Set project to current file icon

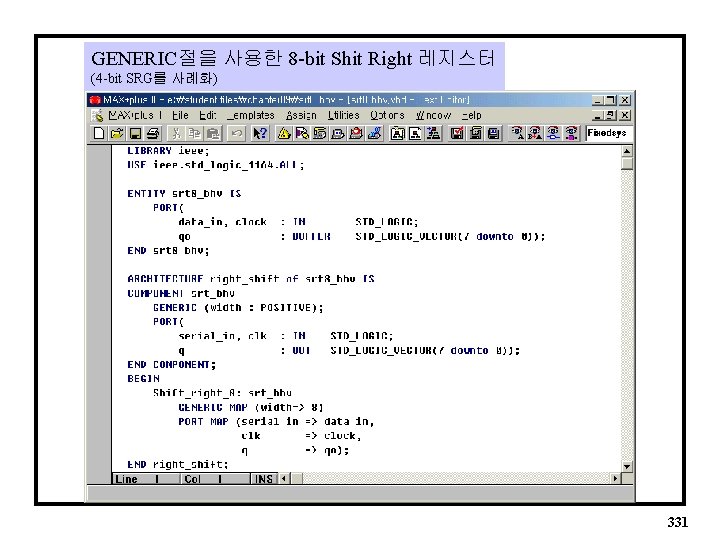coord(415,133)
